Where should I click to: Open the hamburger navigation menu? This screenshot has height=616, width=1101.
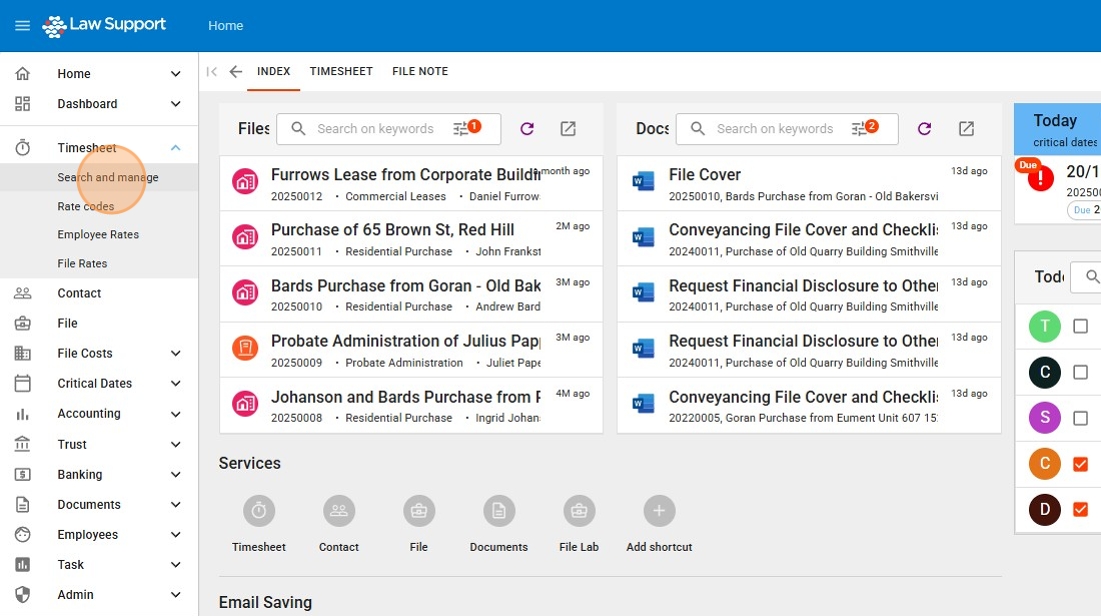tap(22, 26)
